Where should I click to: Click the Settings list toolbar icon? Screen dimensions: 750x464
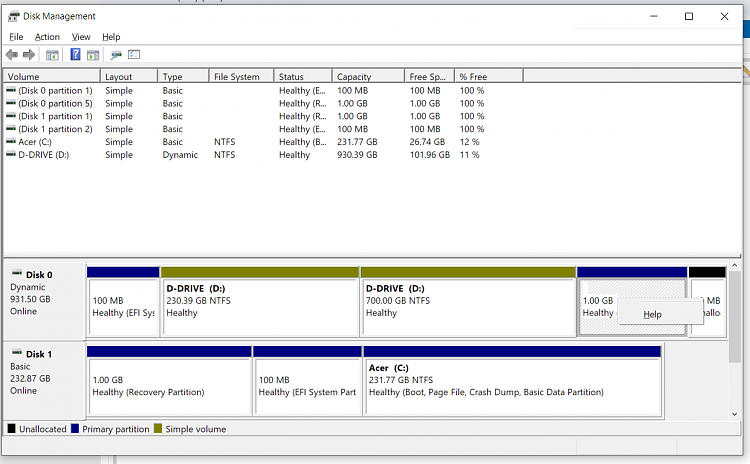click(x=134, y=55)
